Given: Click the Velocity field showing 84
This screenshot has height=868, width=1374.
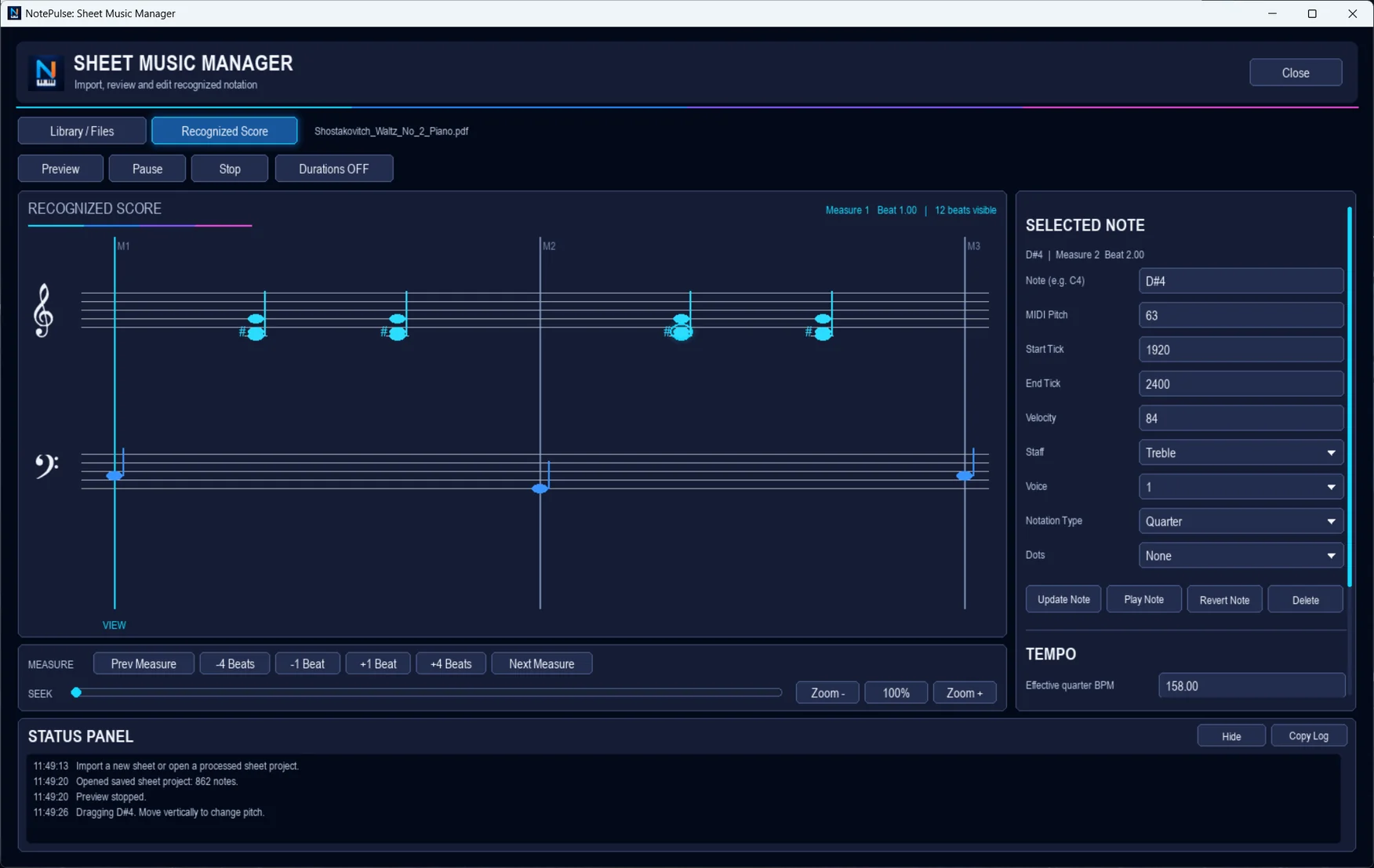Looking at the screenshot, I should click(x=1241, y=418).
